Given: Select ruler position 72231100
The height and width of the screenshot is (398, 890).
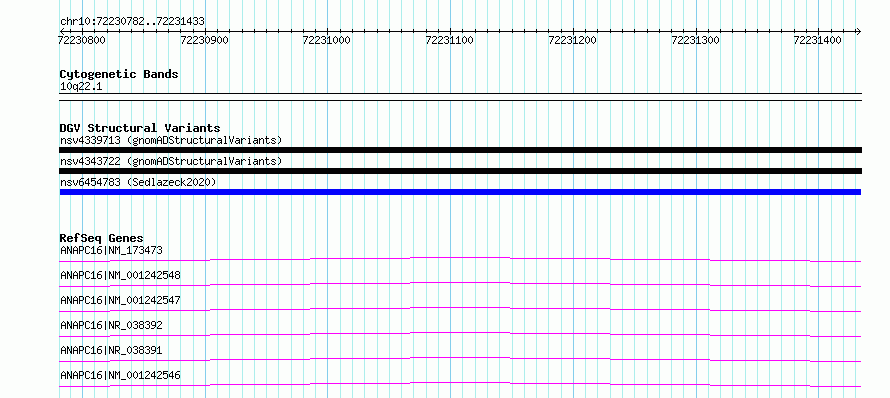Looking at the screenshot, I should pyautogui.click(x=450, y=40).
